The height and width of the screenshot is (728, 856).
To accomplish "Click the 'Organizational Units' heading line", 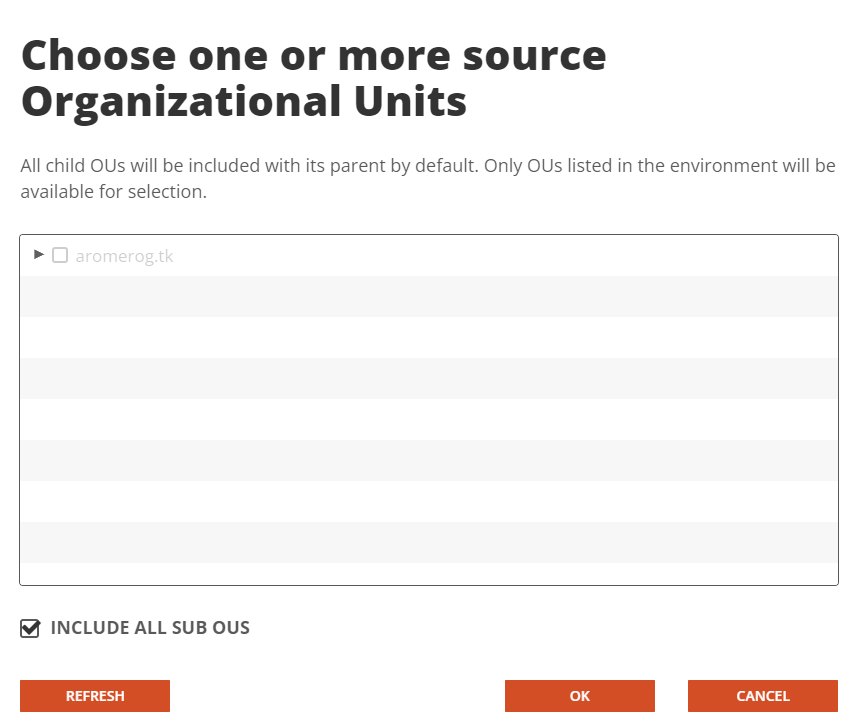I will click(244, 102).
